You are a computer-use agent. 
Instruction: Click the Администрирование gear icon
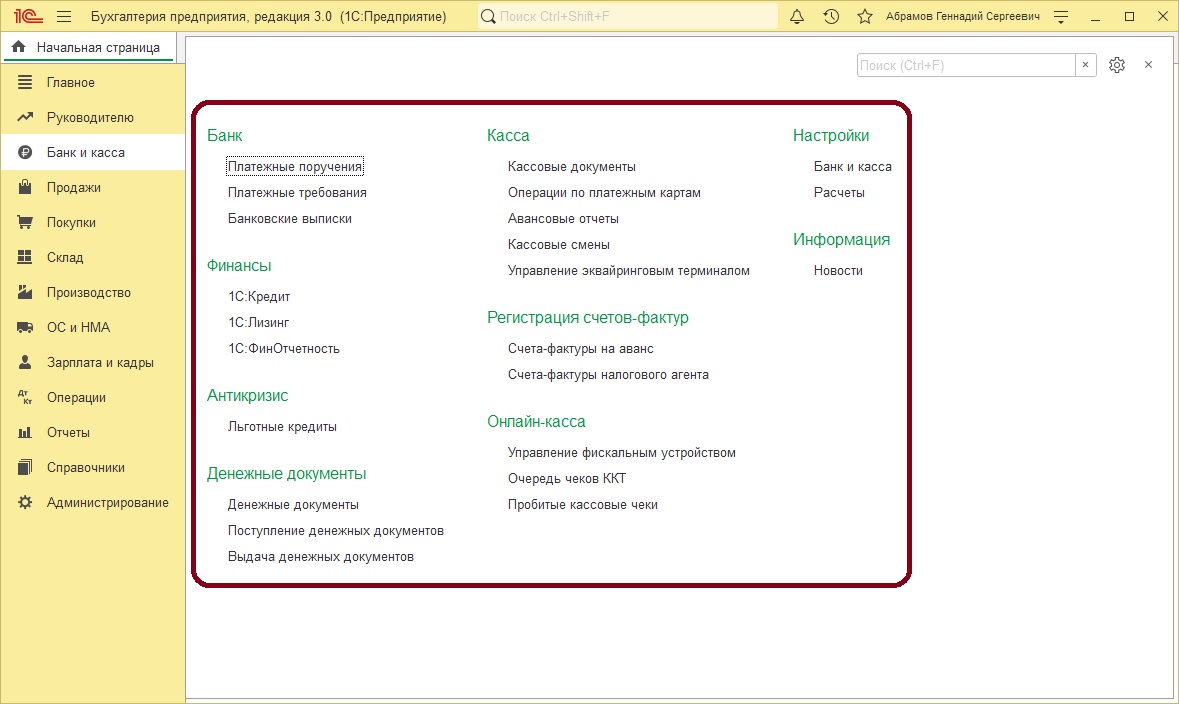coord(27,502)
